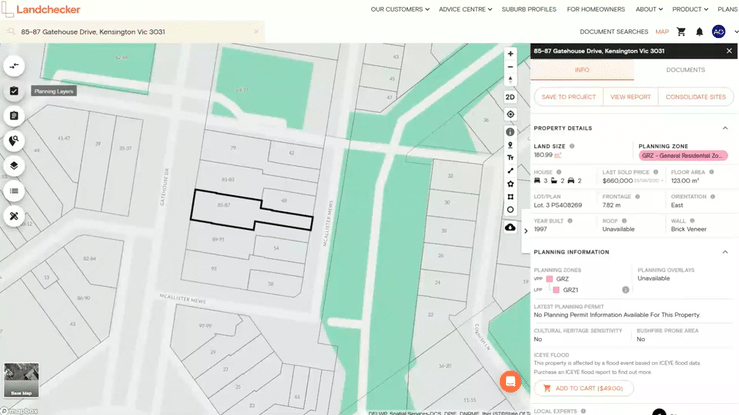Open the shopping cart in header
739x415 pixels.
[x=681, y=32]
